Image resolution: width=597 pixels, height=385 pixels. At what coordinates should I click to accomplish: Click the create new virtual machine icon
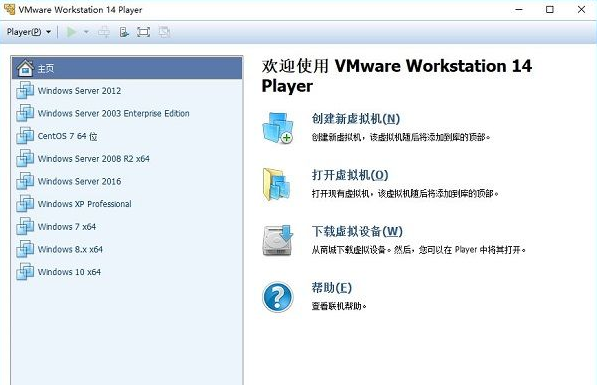(x=278, y=128)
